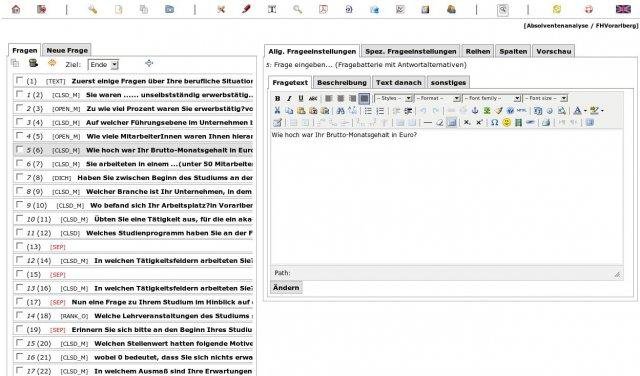
Task: Click the red lifebuoy help icon
Action: tap(589, 9)
